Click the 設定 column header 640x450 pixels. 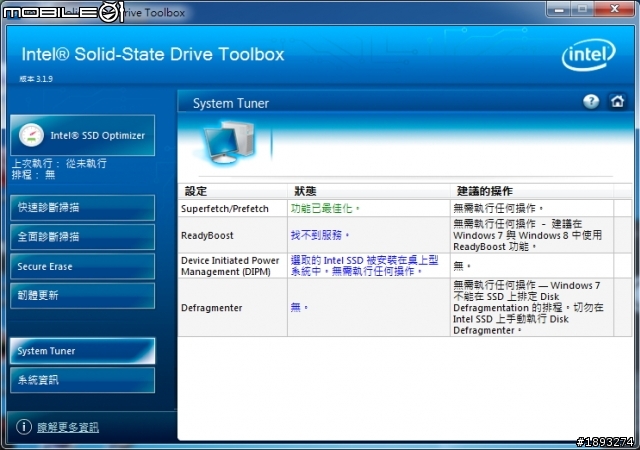(233, 191)
